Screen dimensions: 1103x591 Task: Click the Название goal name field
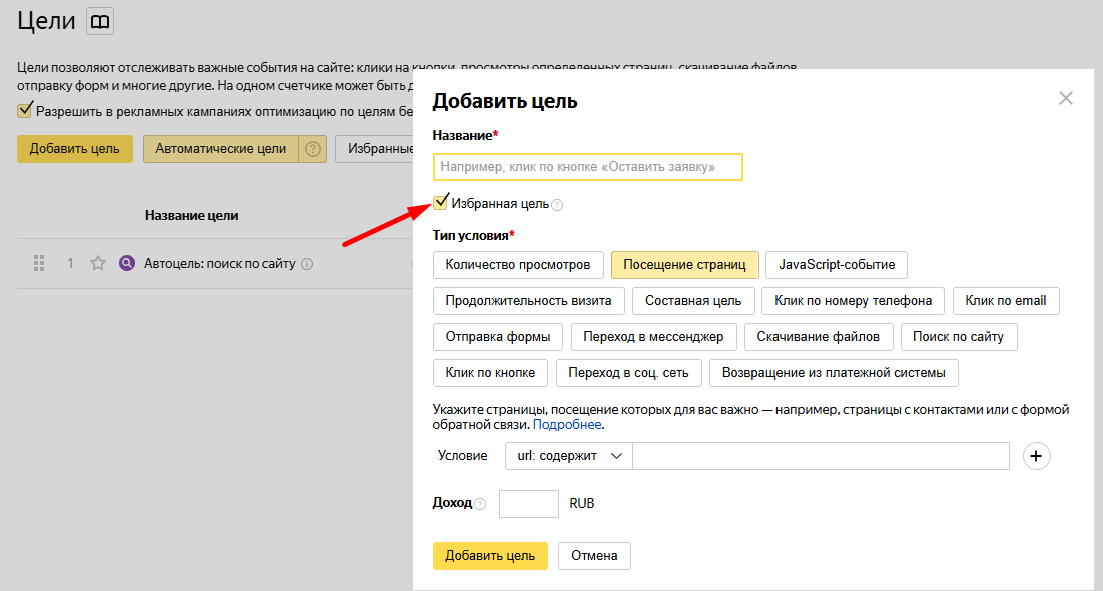coord(588,167)
